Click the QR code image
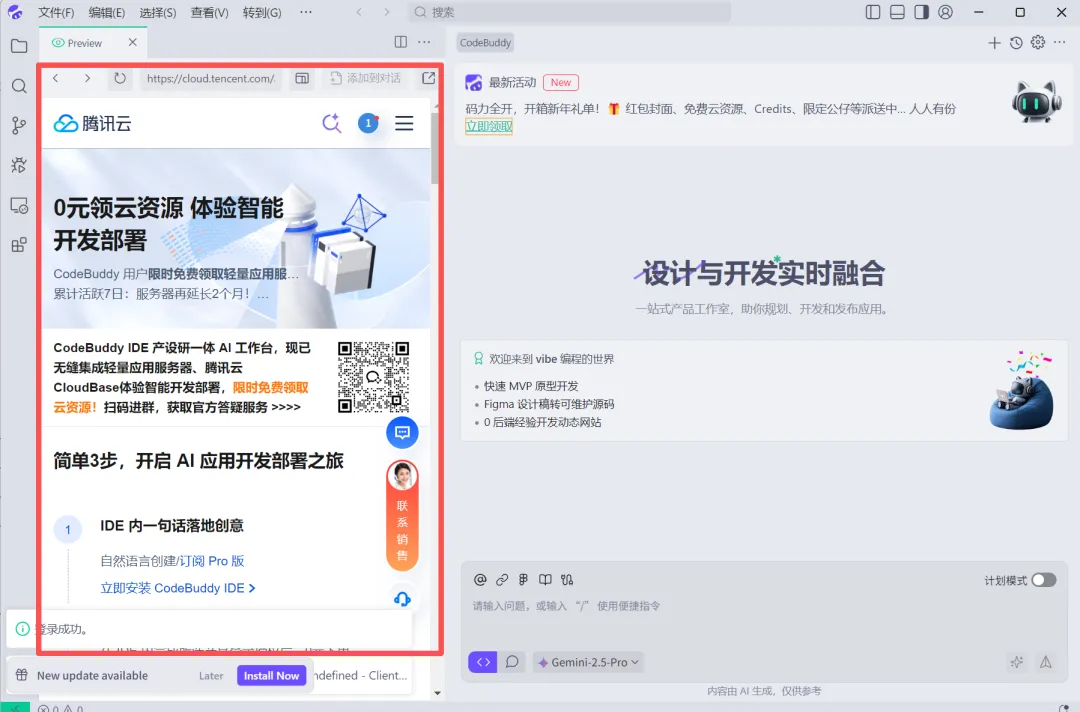Image resolution: width=1080 pixels, height=712 pixels. (x=373, y=377)
